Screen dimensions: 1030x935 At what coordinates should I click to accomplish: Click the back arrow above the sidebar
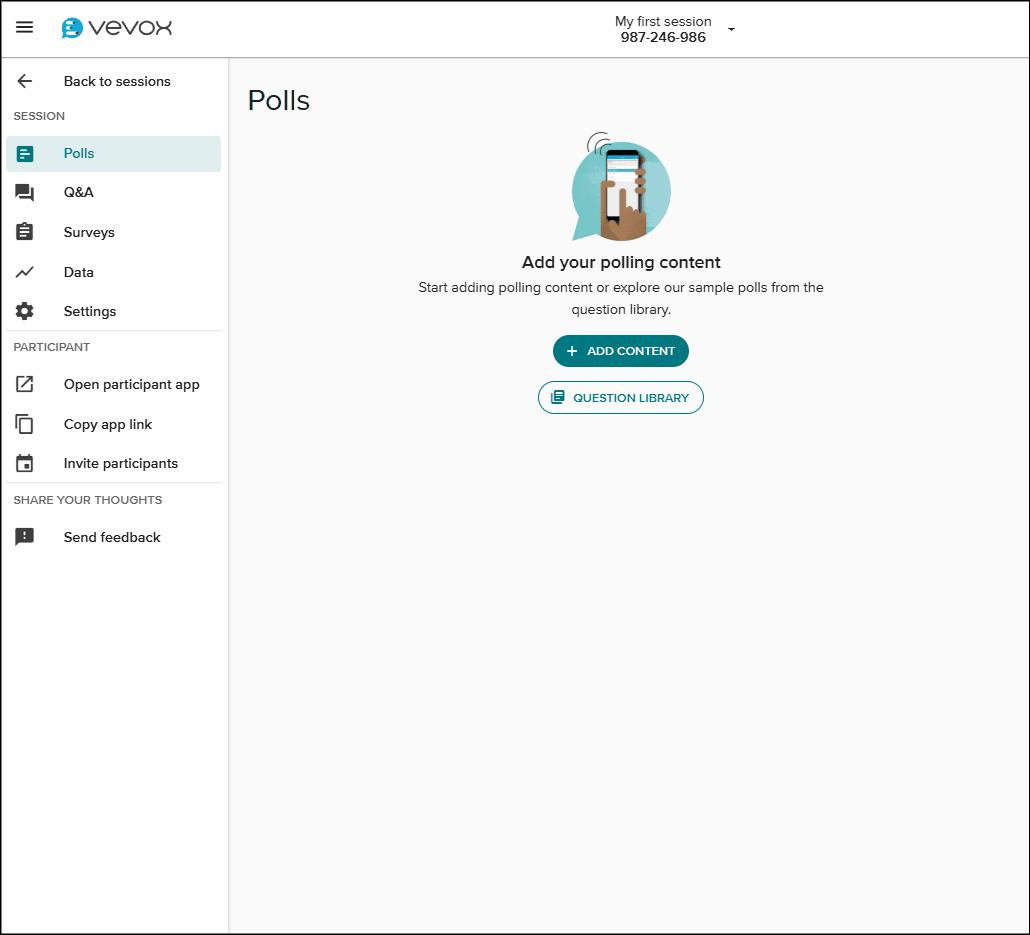22,81
